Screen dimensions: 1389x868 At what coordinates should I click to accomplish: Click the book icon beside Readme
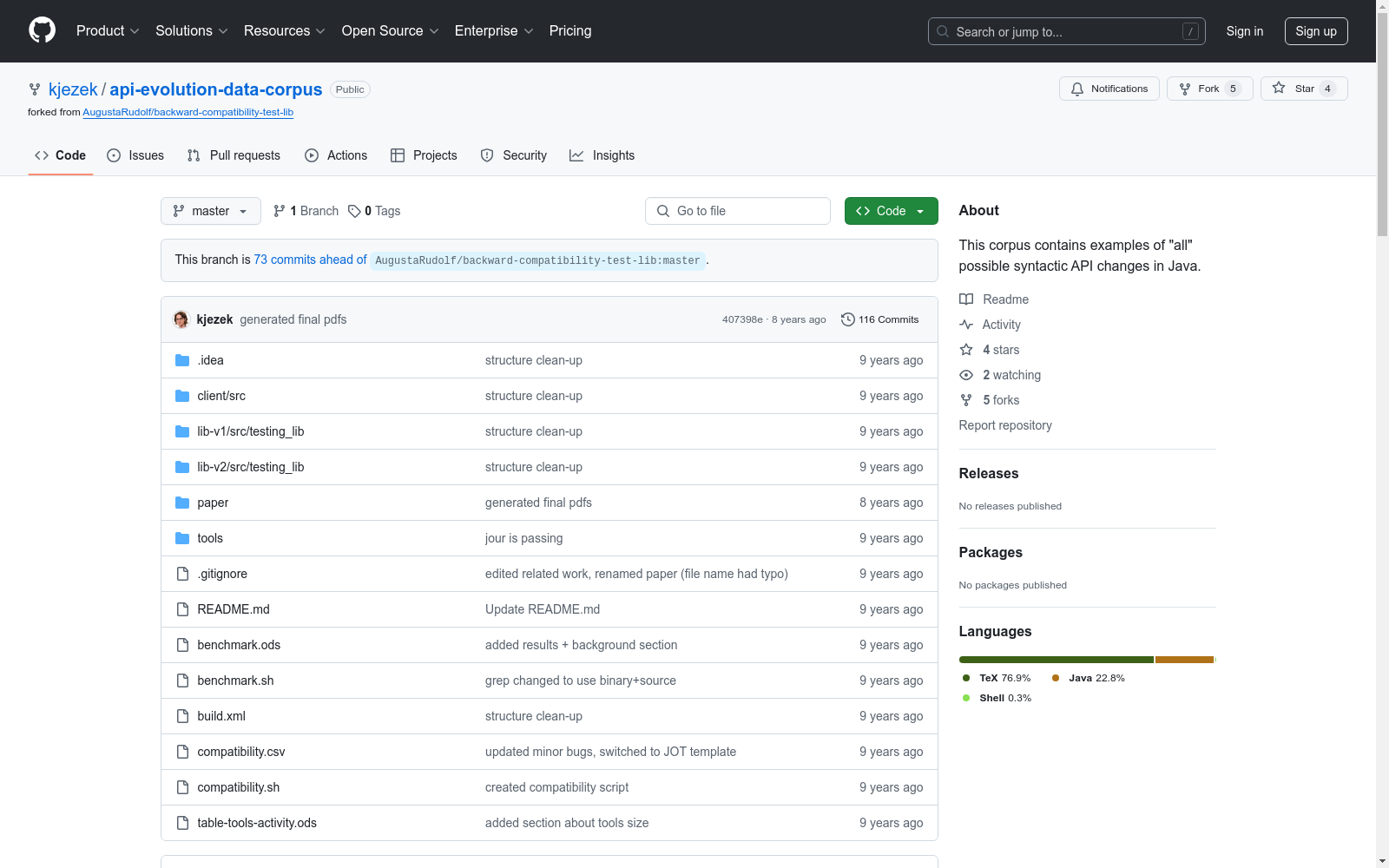pos(966,299)
